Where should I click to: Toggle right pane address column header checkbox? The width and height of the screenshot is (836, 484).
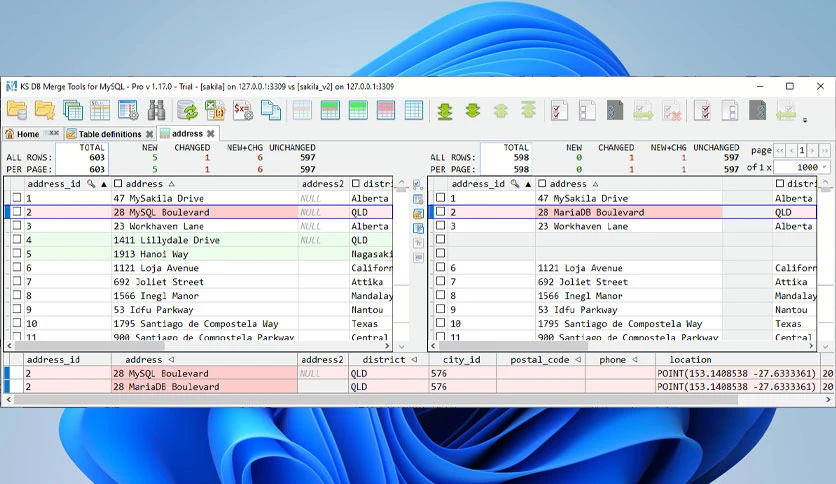pyautogui.click(x=542, y=183)
